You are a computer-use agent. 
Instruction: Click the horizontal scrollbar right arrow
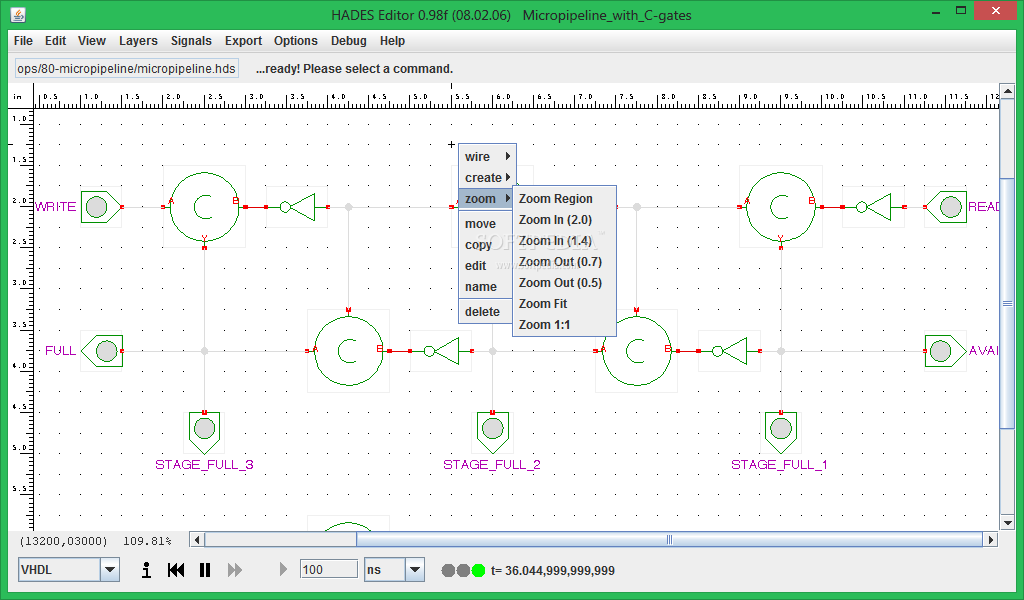[x=991, y=539]
